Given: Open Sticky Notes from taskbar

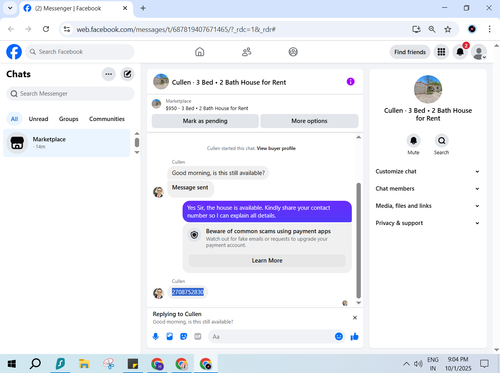Looking at the screenshot, I should click(x=133, y=364).
